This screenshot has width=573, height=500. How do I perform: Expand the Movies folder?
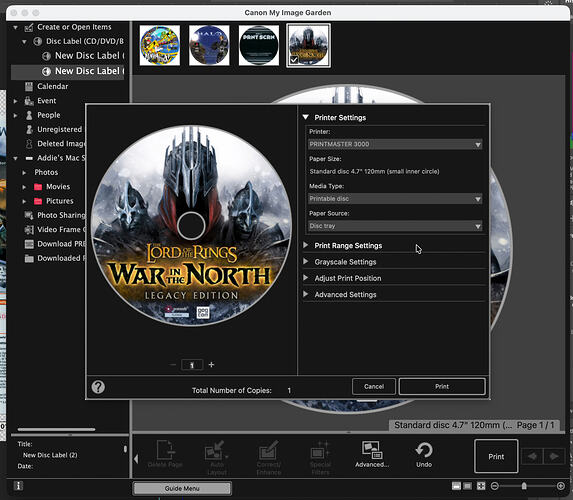pyautogui.click(x=24, y=187)
